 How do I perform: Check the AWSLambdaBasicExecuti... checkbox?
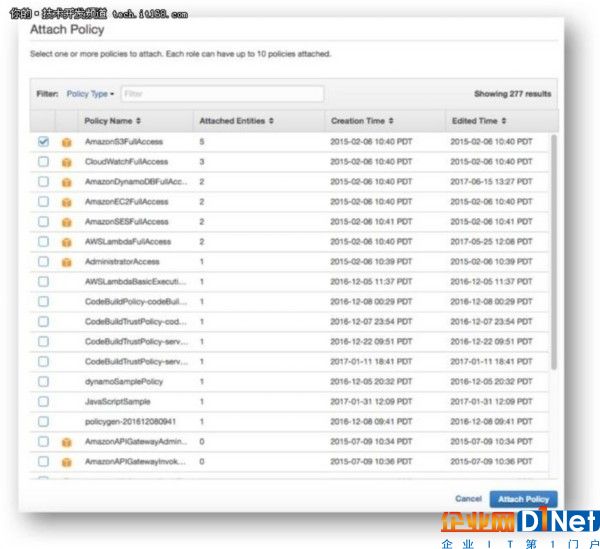click(44, 282)
